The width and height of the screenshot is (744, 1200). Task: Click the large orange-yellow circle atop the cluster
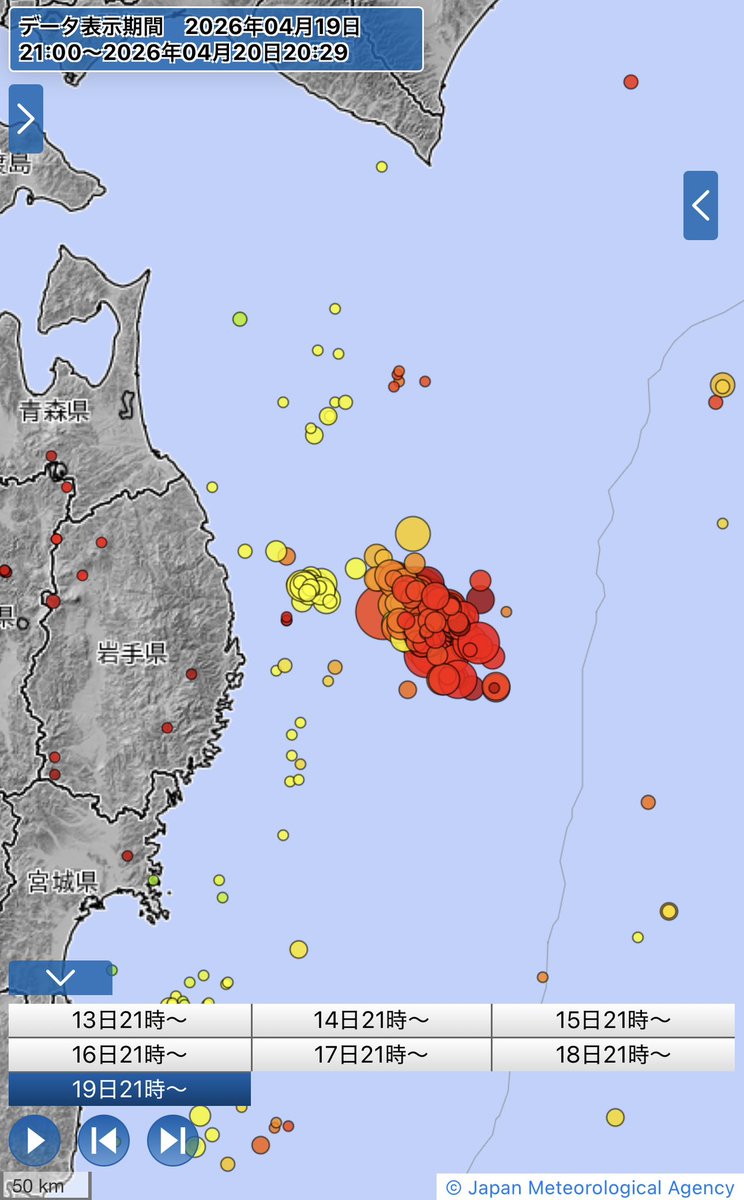[412, 534]
